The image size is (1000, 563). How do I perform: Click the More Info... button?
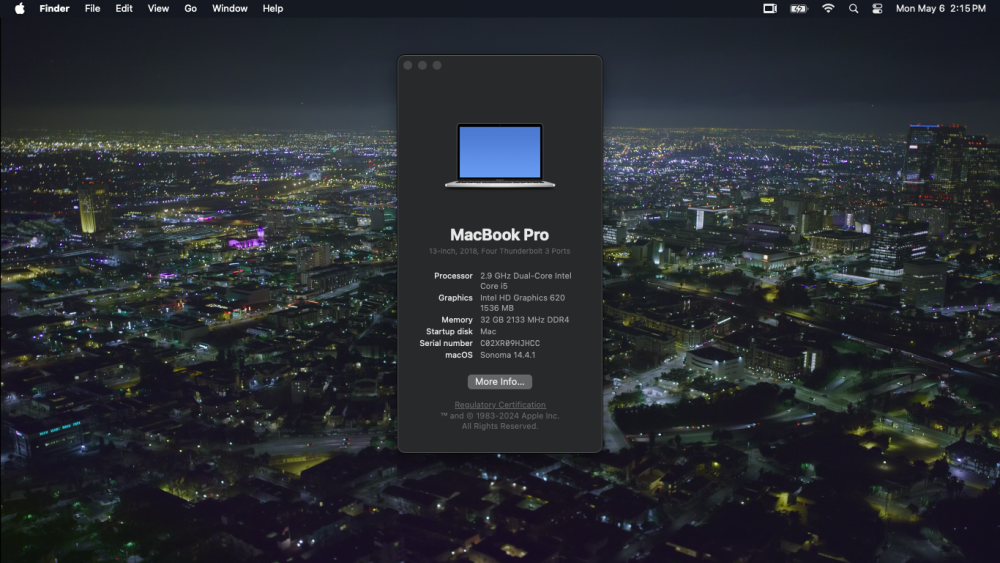coord(499,381)
